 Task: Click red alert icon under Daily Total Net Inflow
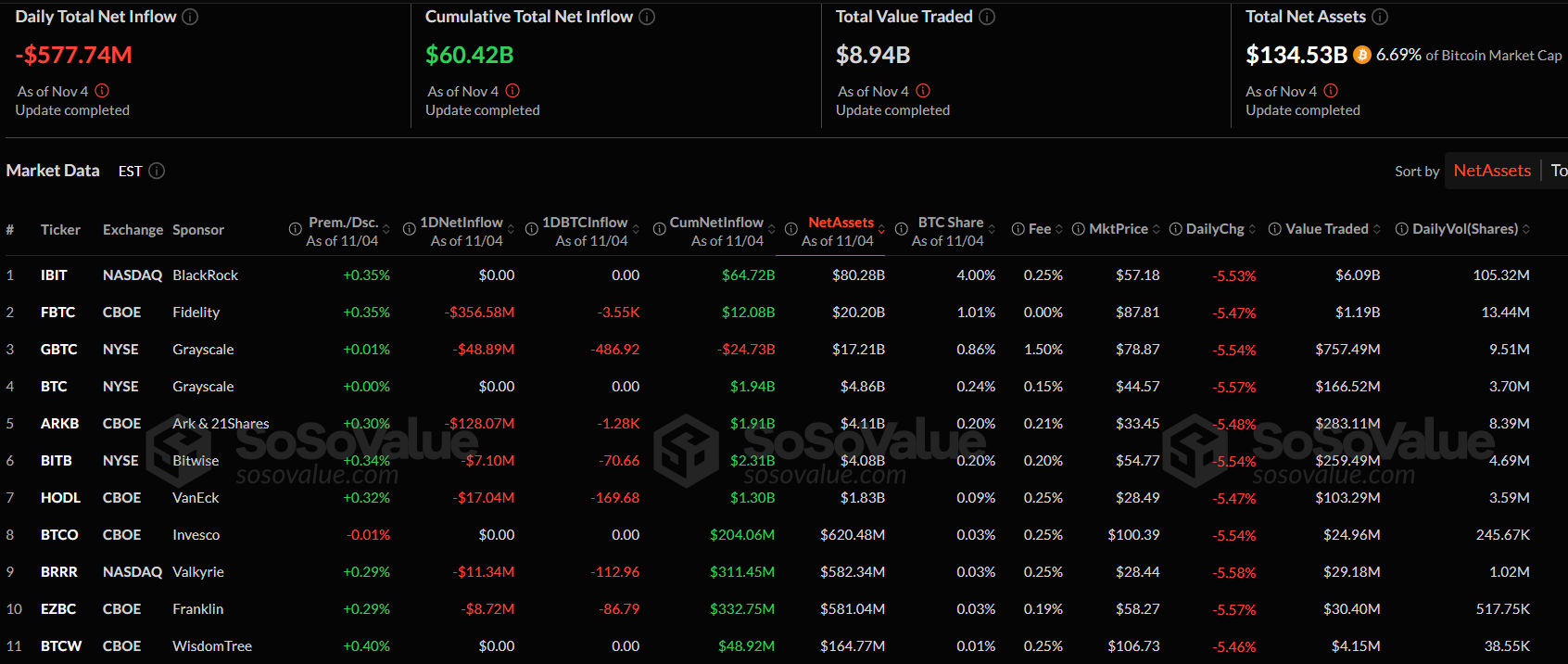coord(102,91)
